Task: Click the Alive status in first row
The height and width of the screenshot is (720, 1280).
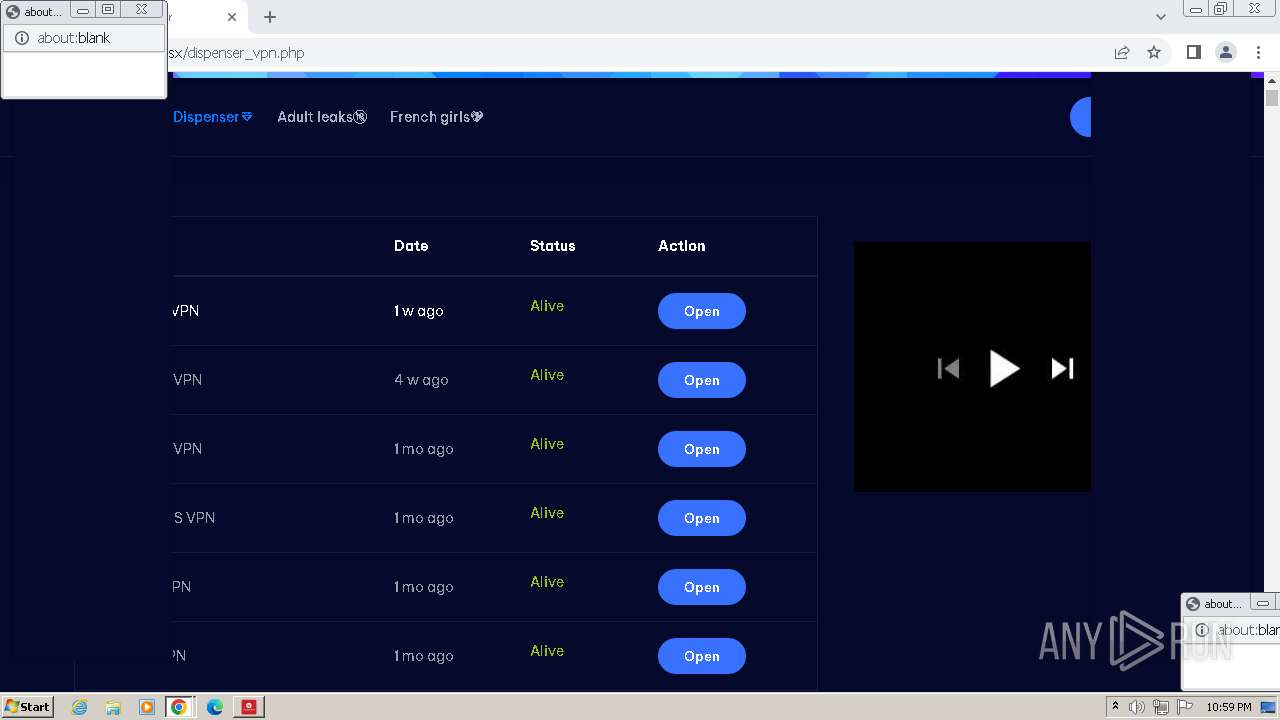Action: [x=547, y=306]
